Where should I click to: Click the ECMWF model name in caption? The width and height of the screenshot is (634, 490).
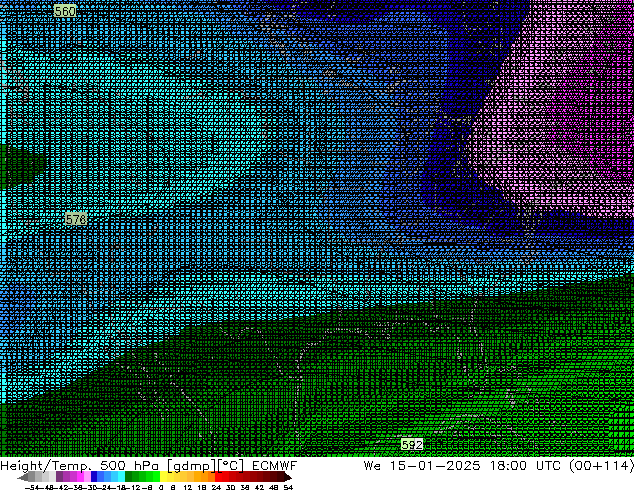coord(275,466)
